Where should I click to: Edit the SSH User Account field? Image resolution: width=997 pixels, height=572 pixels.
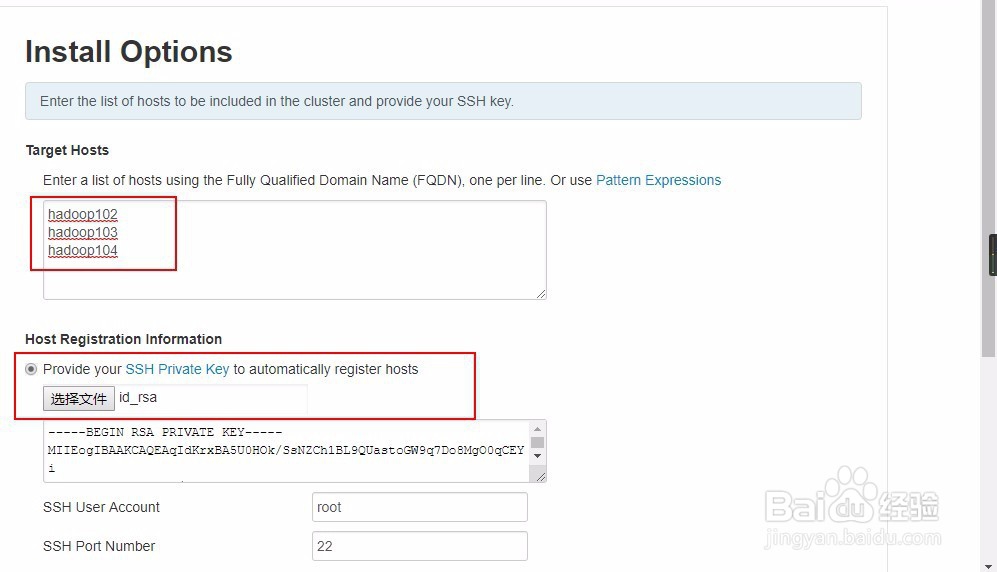click(419, 507)
